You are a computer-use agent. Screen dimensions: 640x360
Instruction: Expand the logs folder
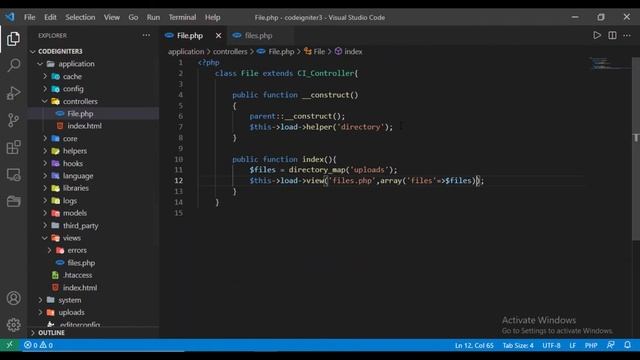tap(93, 200)
